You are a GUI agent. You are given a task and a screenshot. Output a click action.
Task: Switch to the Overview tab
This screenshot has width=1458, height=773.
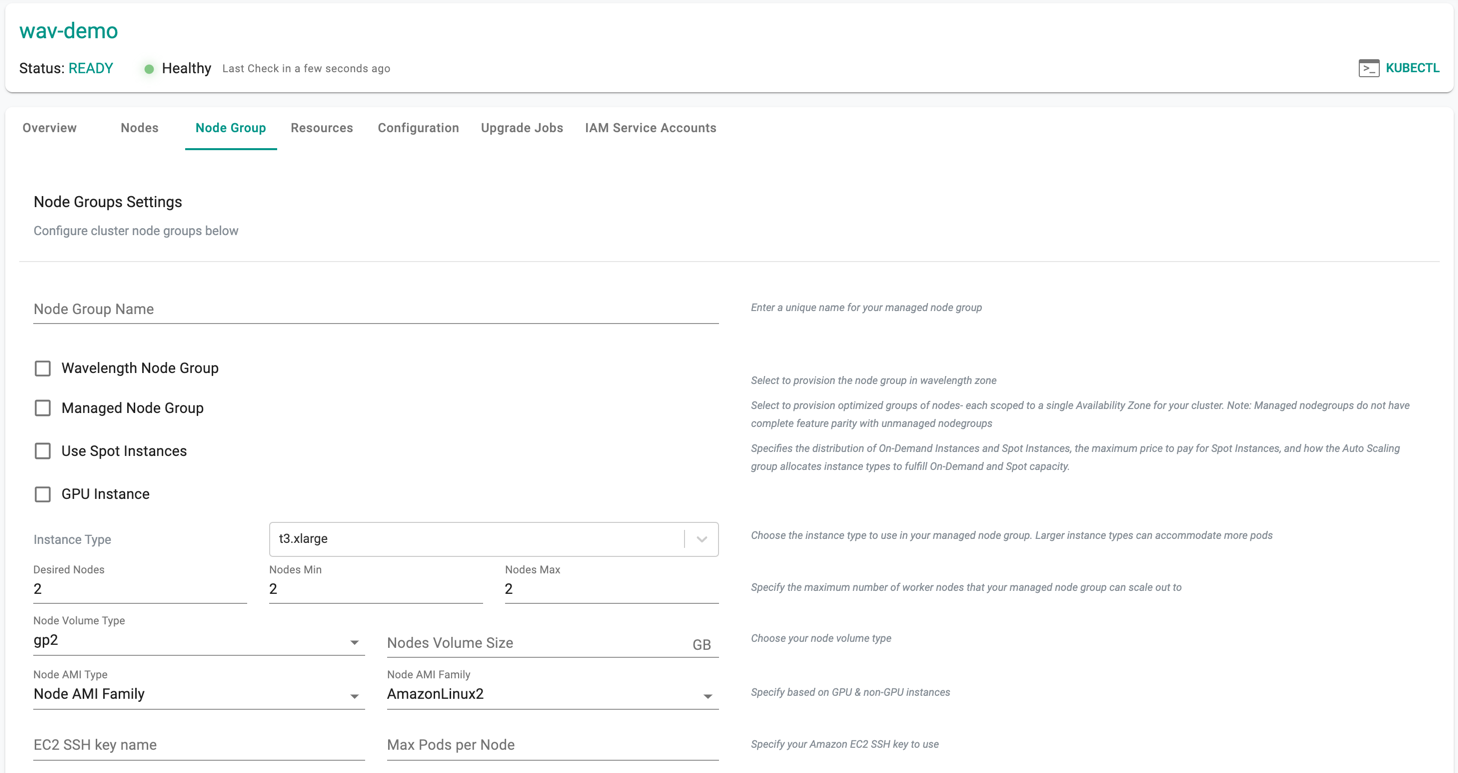pyautogui.click(x=50, y=128)
